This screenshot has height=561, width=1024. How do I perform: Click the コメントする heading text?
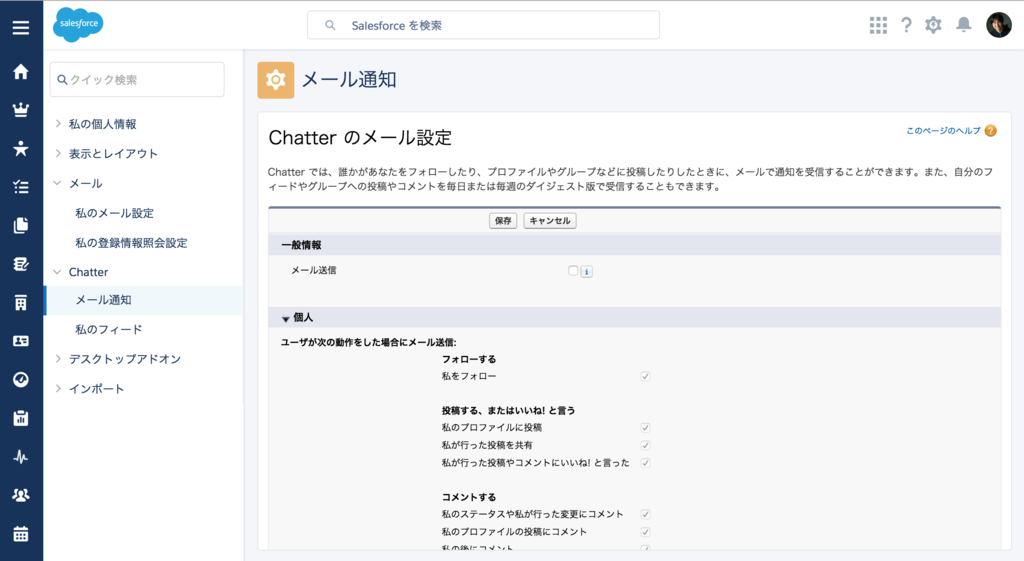pyautogui.click(x=469, y=497)
